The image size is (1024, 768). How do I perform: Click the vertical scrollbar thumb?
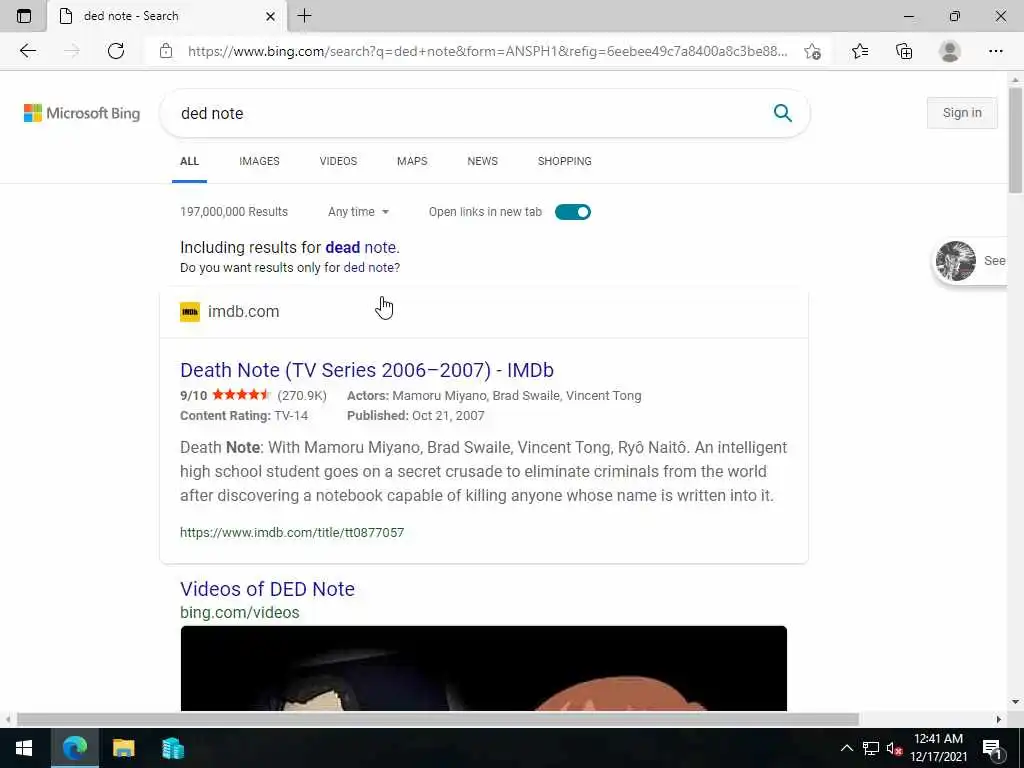(1015, 140)
